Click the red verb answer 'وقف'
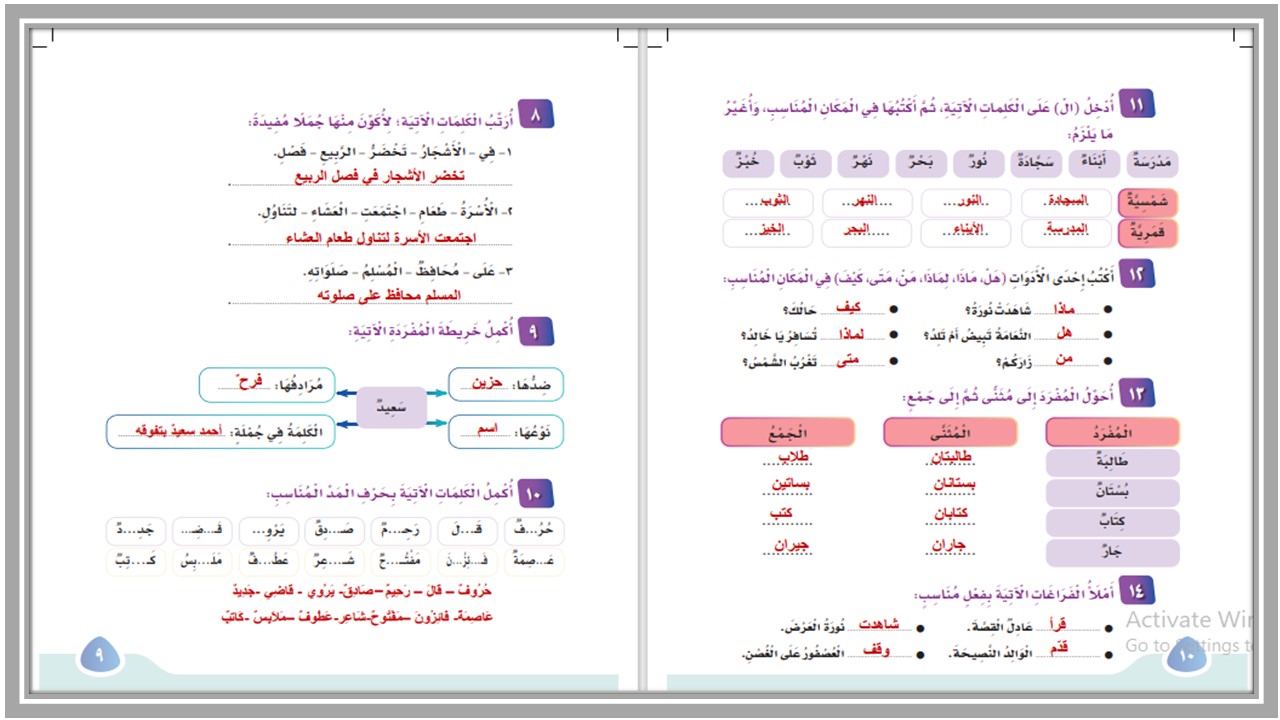Image resolution: width=1280 pixels, height=720 pixels. 877,651
